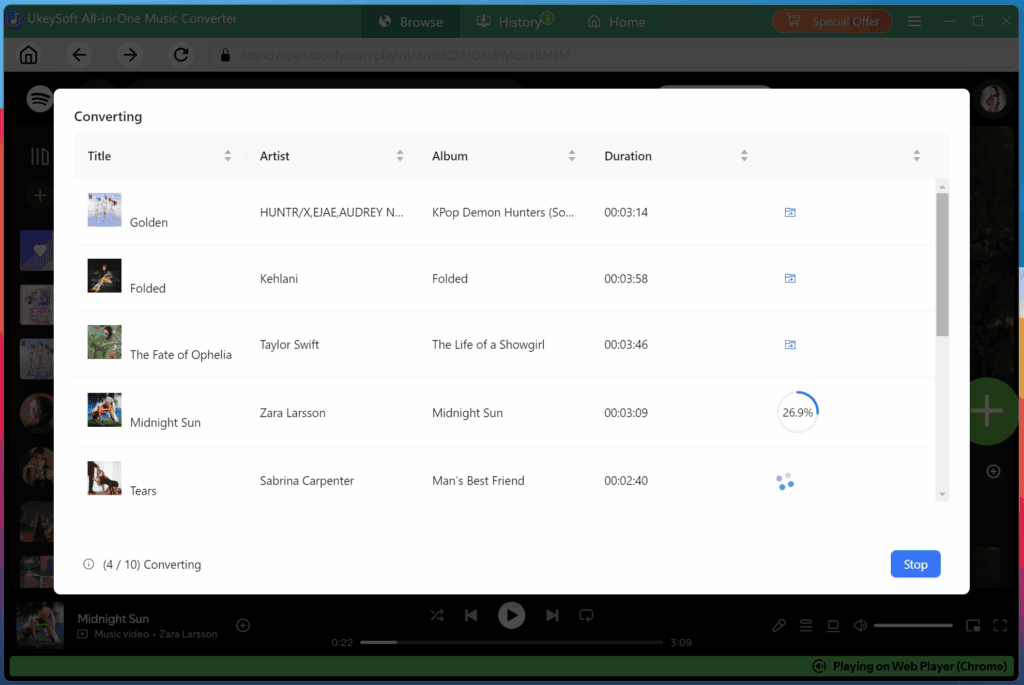The width and height of the screenshot is (1024, 685).
Task: Click the page reload icon
Action: [x=181, y=55]
